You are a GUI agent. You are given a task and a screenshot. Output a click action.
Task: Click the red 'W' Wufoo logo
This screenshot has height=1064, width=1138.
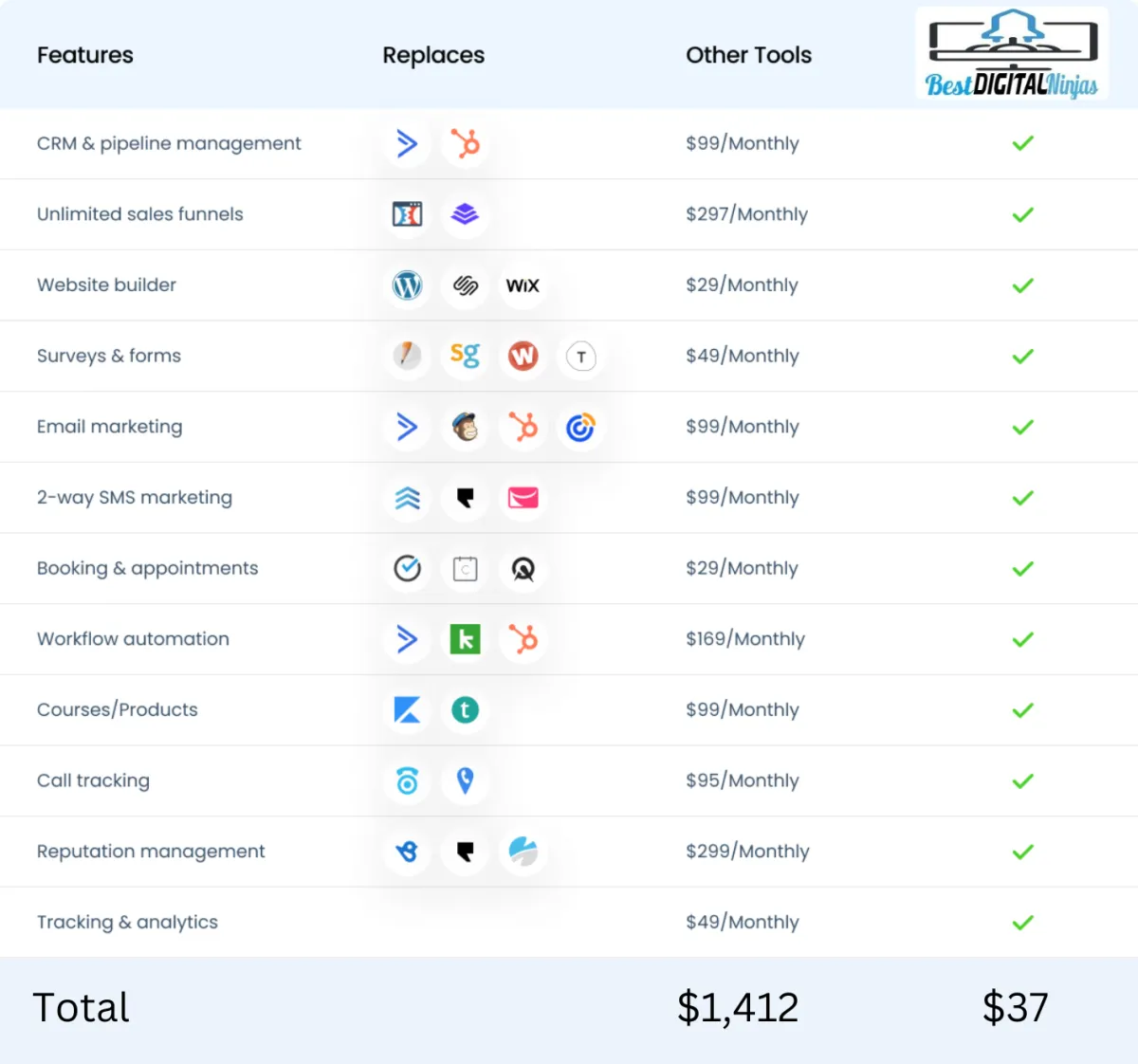click(523, 356)
